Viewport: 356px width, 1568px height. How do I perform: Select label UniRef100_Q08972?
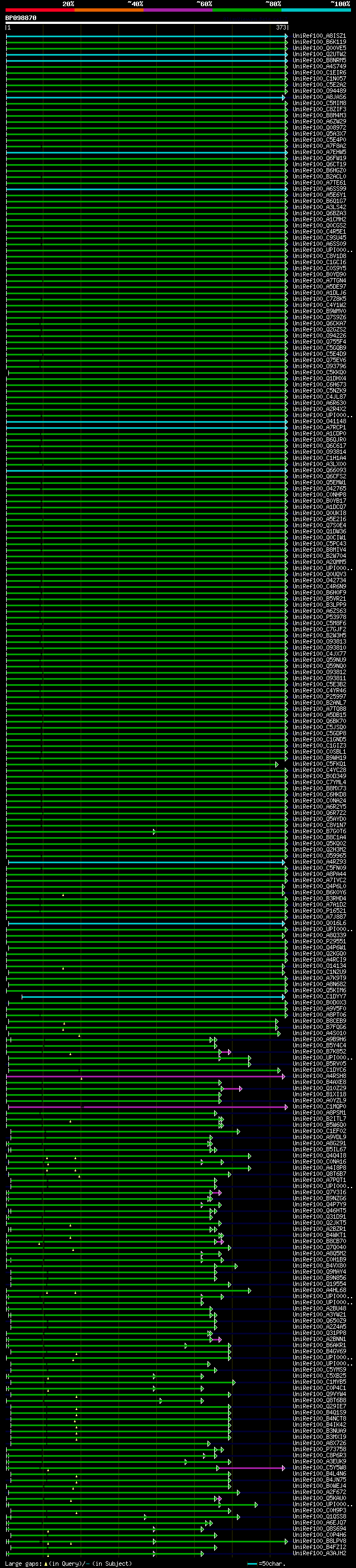point(319,128)
